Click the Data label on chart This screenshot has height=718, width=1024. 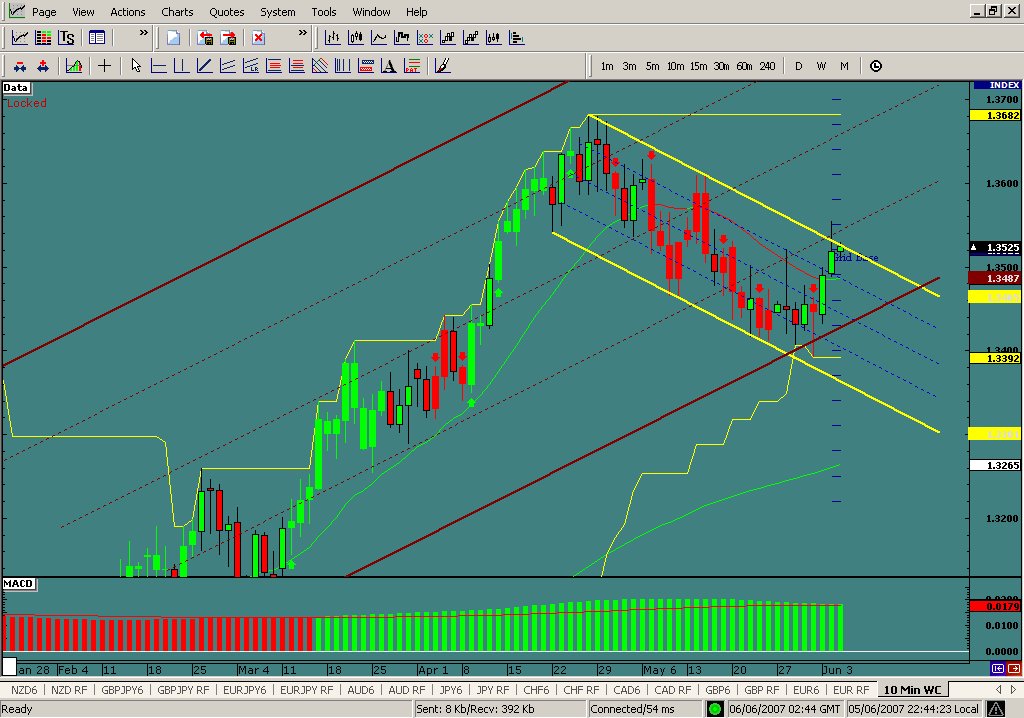click(16, 88)
